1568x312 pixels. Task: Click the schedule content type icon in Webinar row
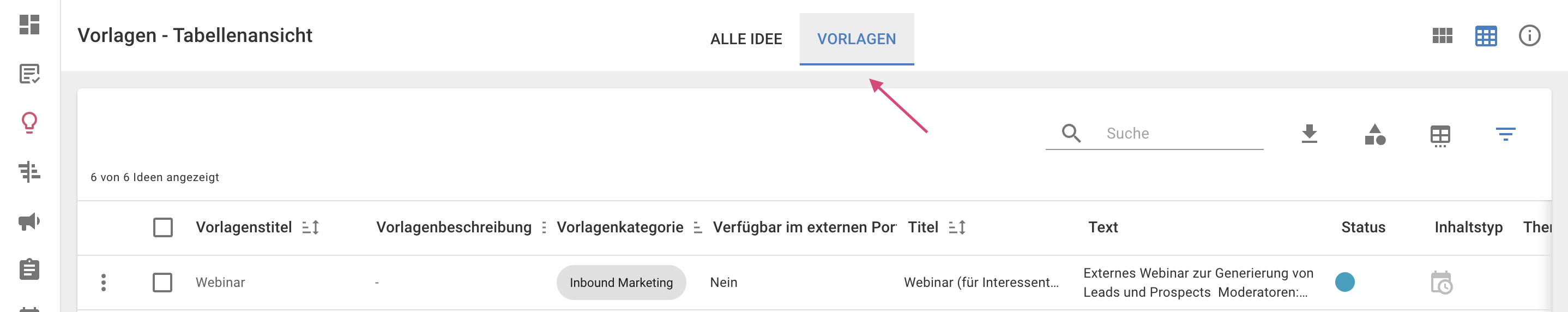pos(1442,282)
